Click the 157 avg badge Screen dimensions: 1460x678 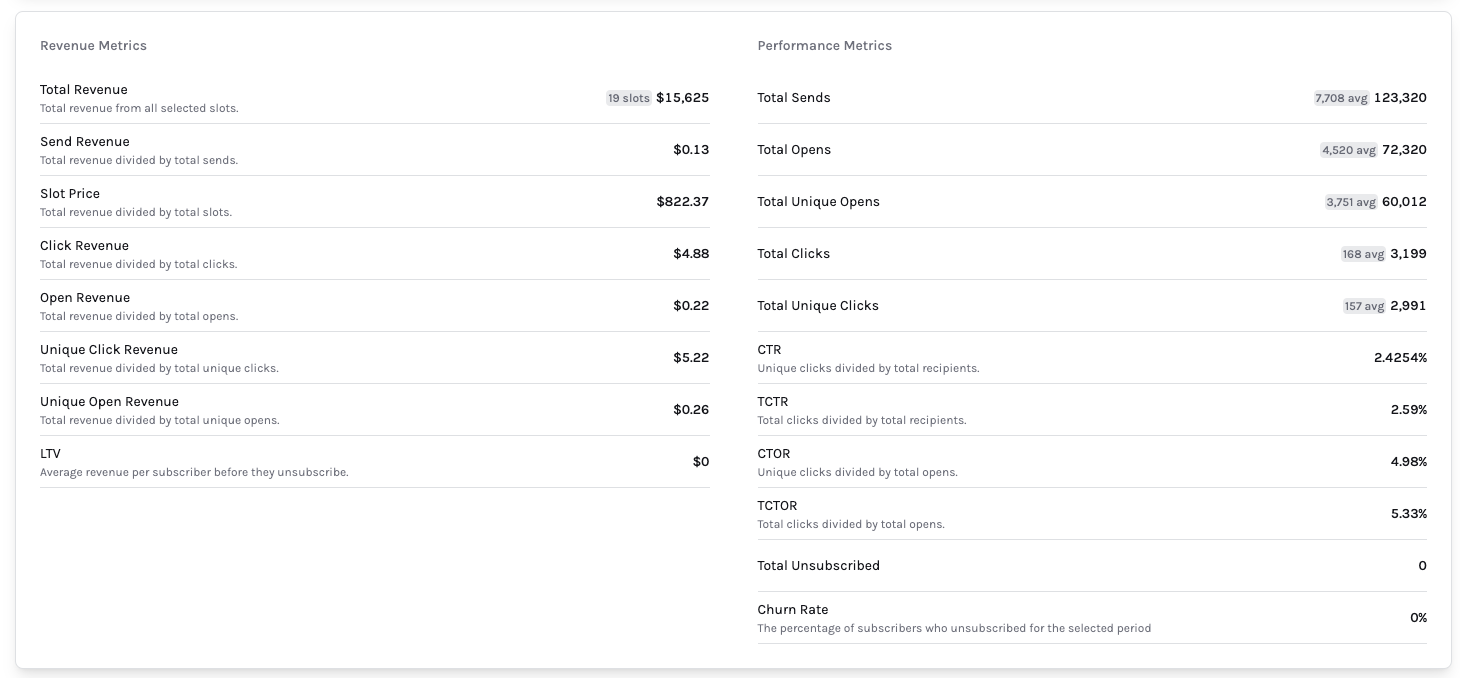click(x=1364, y=306)
